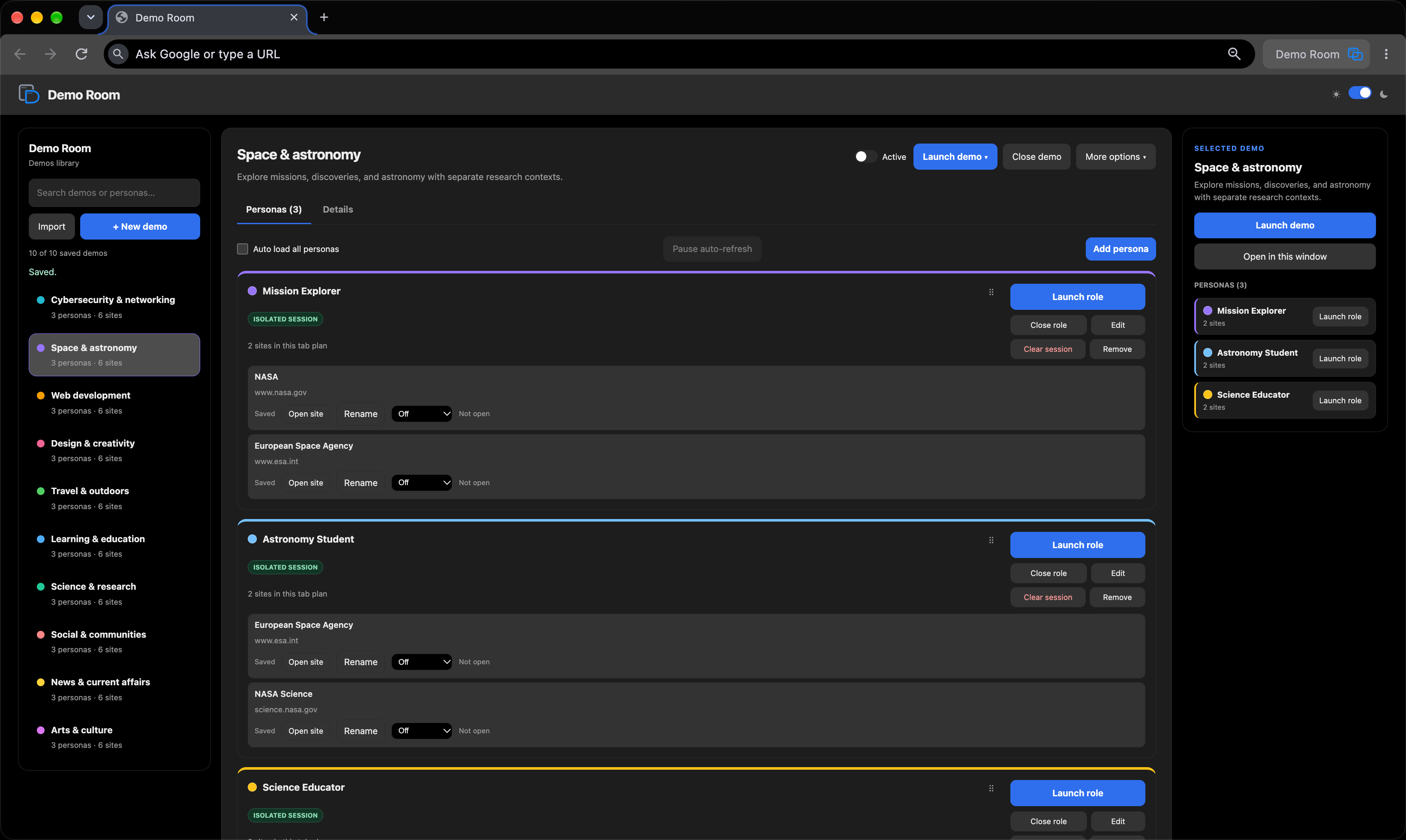Click the browser forward arrow

tap(51, 54)
